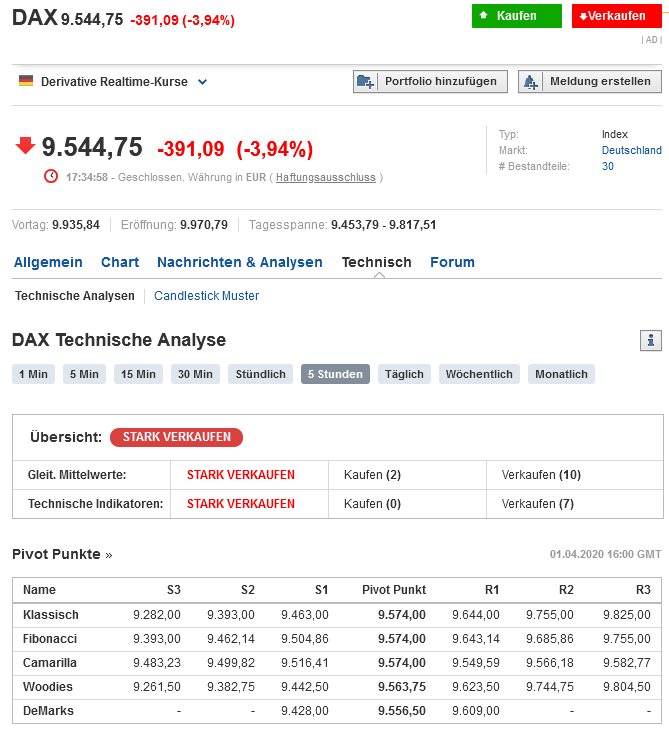Click the Eröffnung value 9.970,79

click(x=204, y=225)
